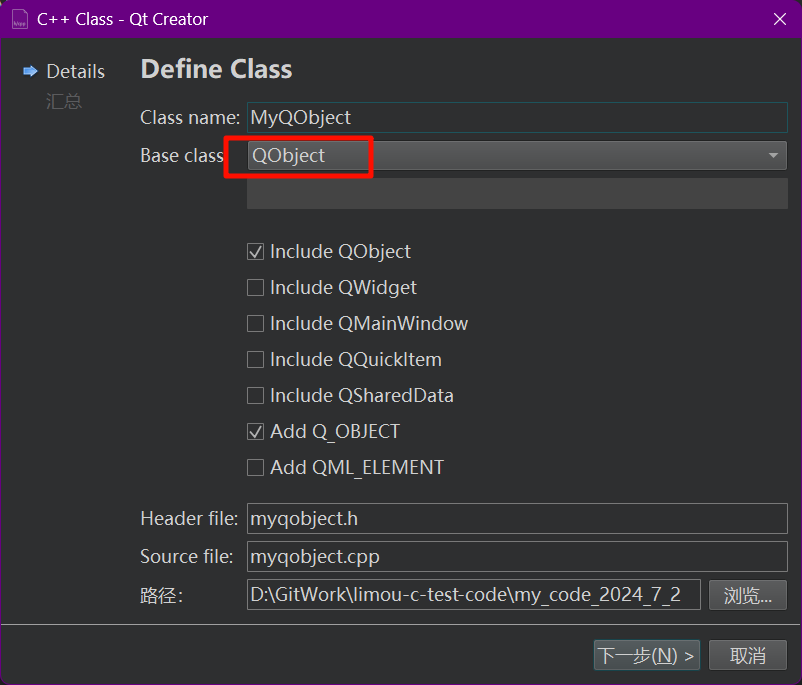Toggle the Include QObject checkbox

(x=256, y=252)
